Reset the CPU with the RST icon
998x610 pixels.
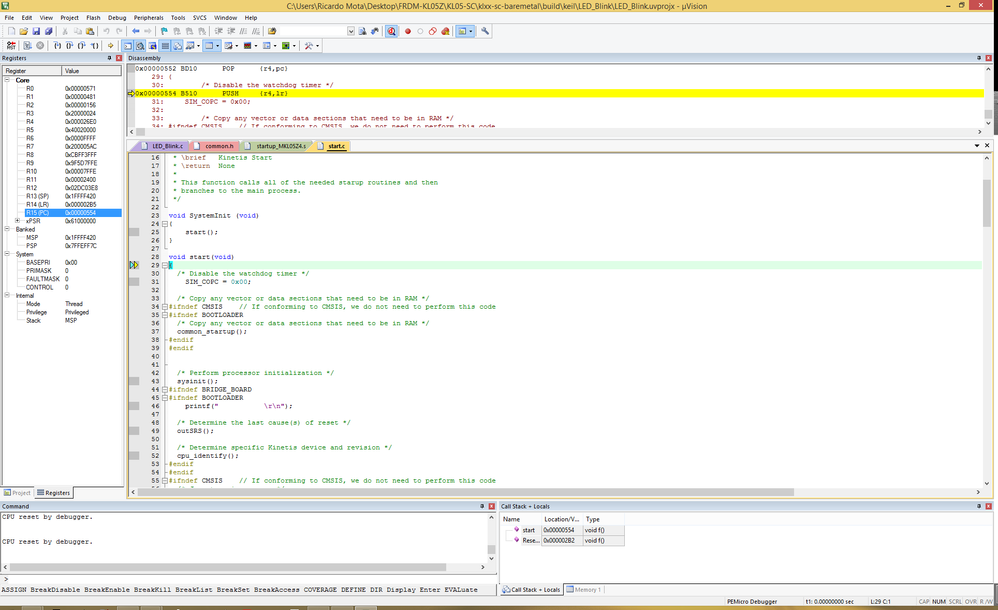coord(11,46)
